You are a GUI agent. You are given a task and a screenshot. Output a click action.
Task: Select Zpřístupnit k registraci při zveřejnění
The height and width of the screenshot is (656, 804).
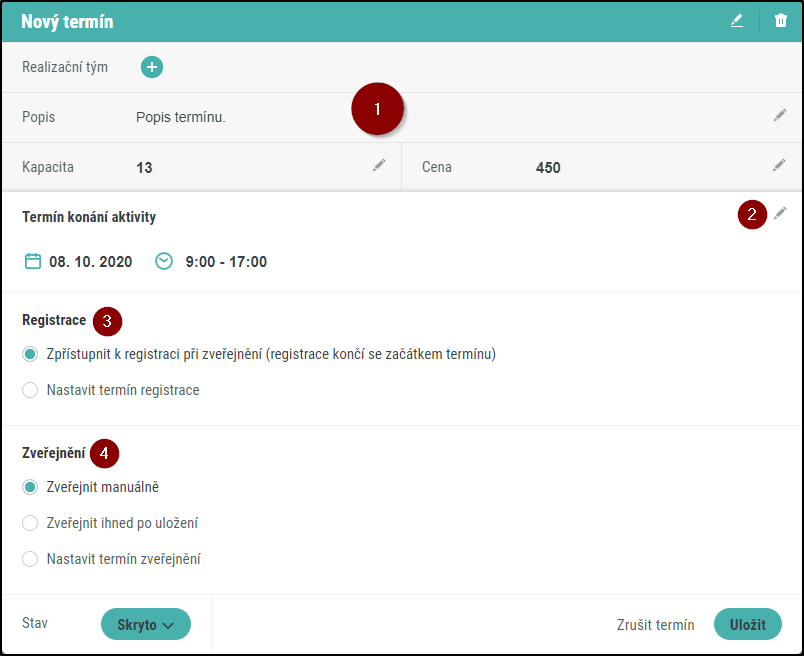pyautogui.click(x=30, y=354)
